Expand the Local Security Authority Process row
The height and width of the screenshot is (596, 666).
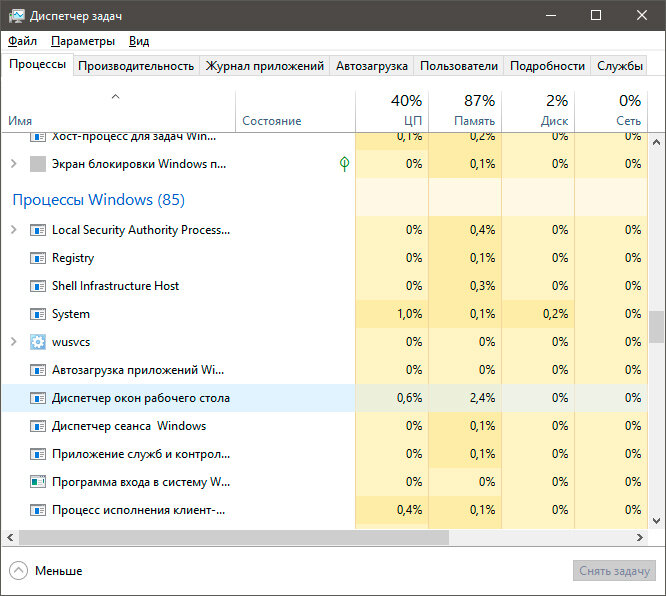tap(14, 230)
